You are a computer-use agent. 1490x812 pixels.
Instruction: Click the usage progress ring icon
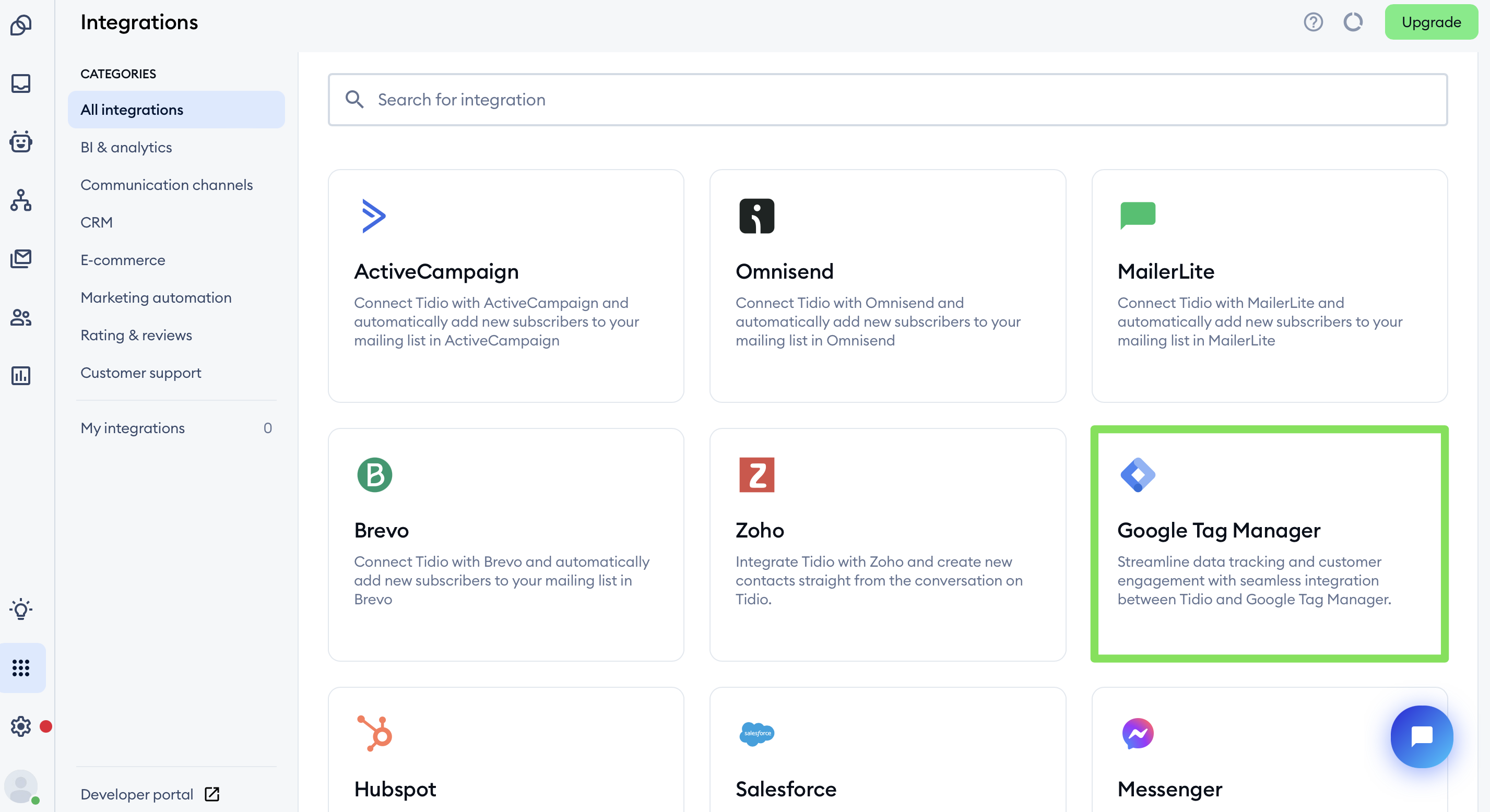click(x=1352, y=22)
